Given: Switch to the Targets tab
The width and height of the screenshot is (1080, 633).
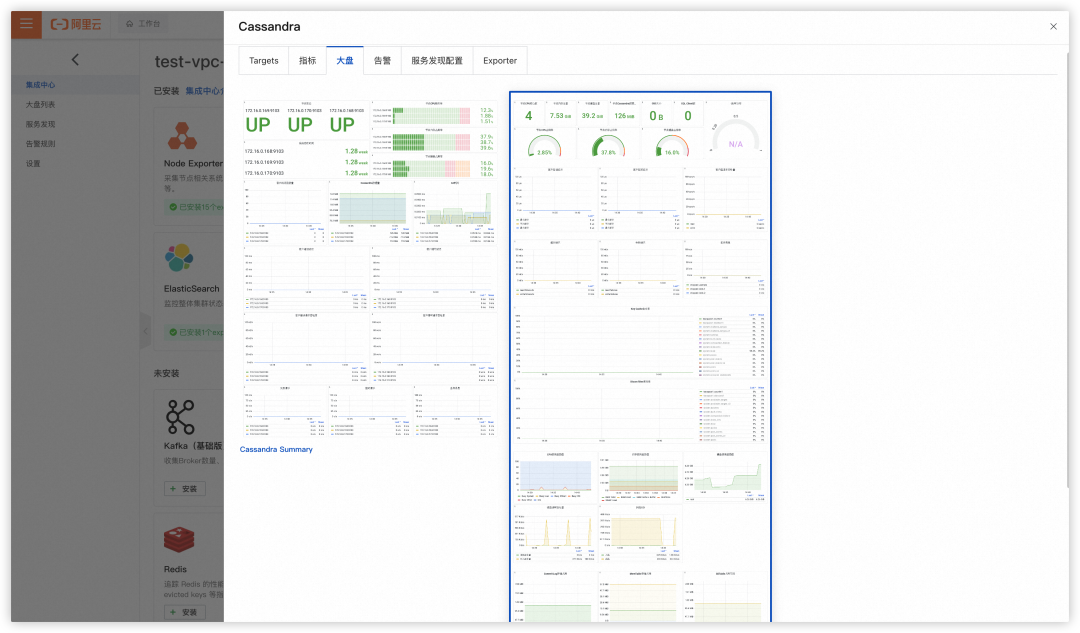Looking at the screenshot, I should click(x=264, y=61).
